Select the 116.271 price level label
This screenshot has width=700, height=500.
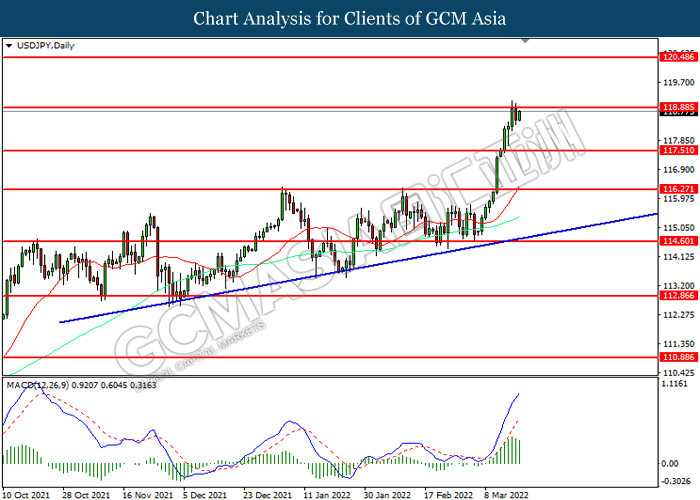click(x=678, y=189)
